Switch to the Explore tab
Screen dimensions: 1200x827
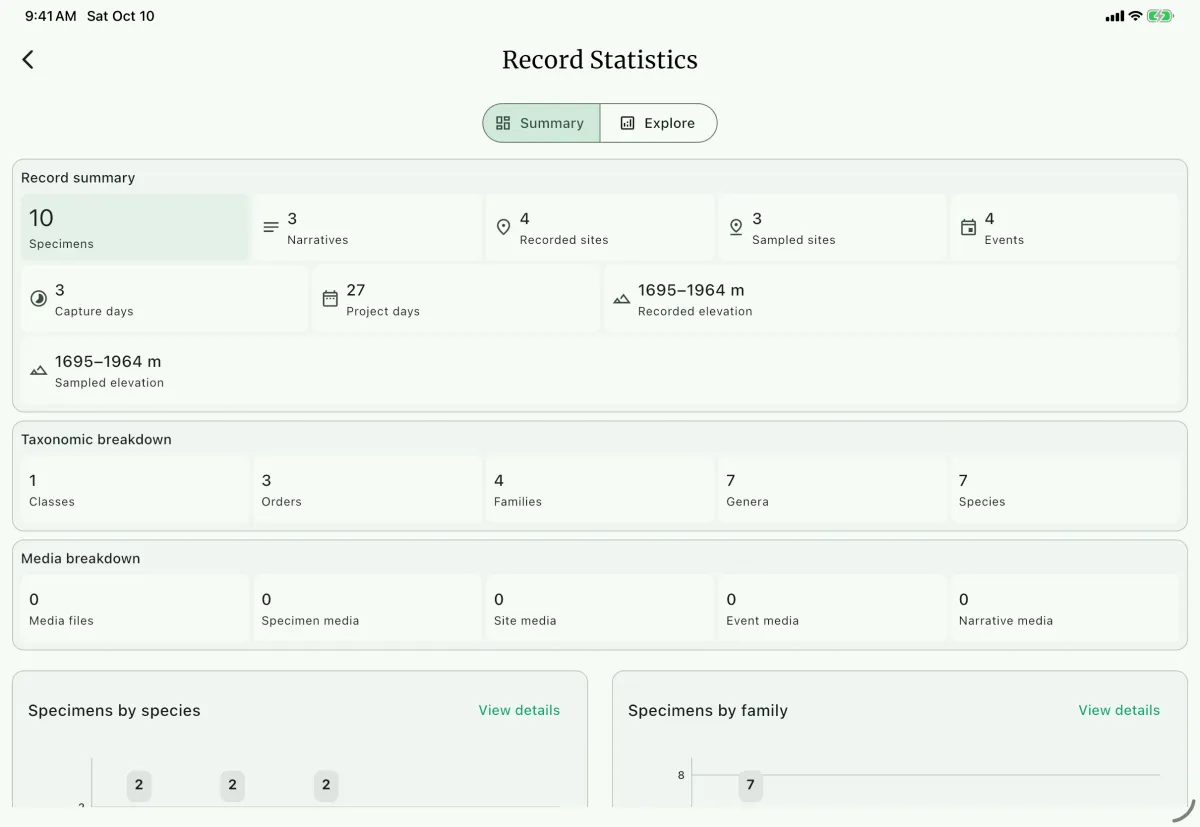659,123
